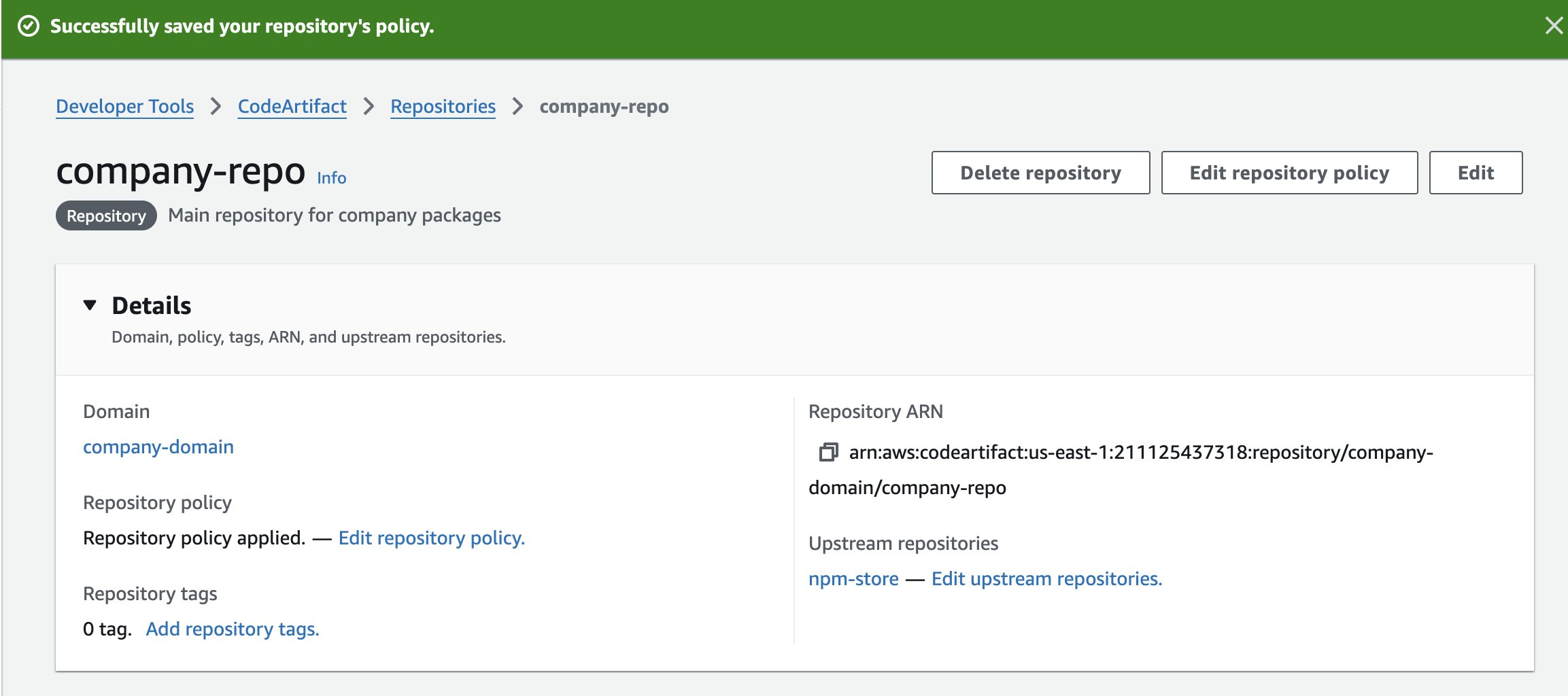1568x696 pixels.
Task: Click the Delete repository button
Action: 1040,173
